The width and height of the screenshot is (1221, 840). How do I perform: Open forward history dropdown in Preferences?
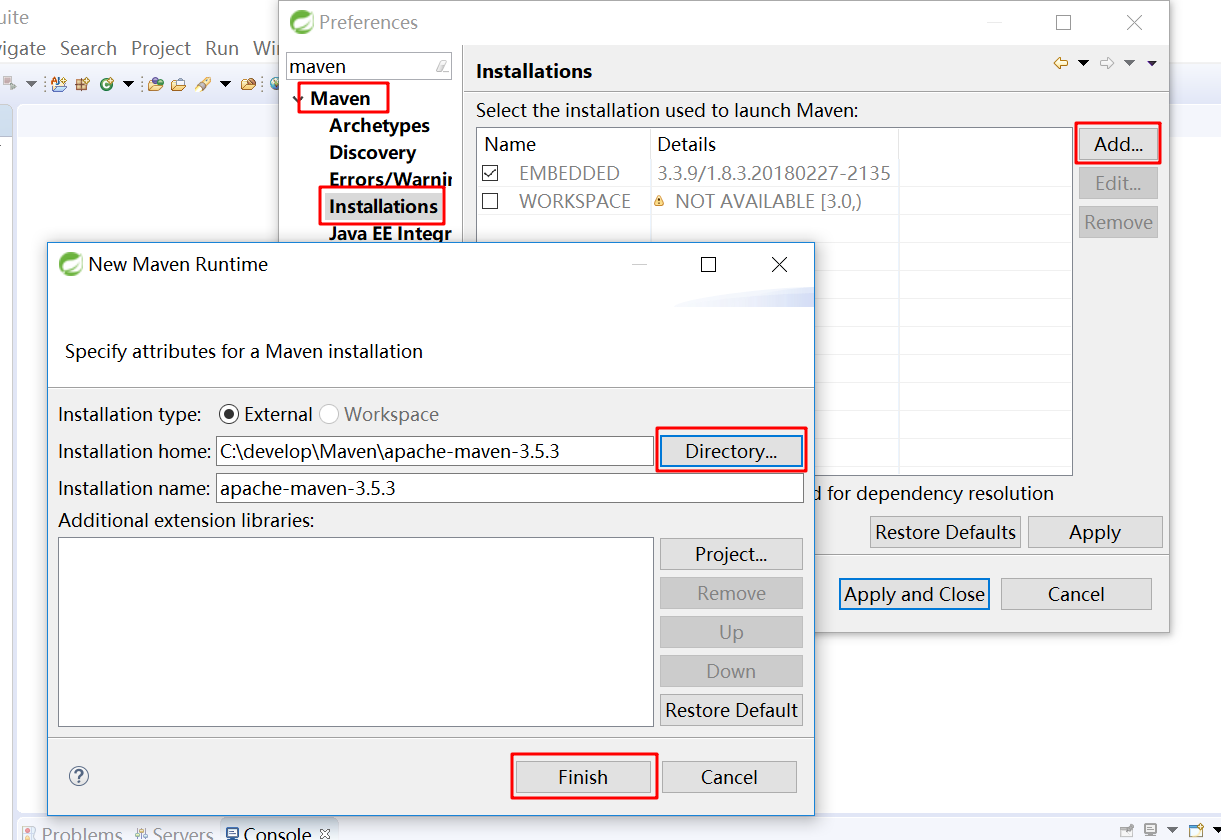point(1130,64)
